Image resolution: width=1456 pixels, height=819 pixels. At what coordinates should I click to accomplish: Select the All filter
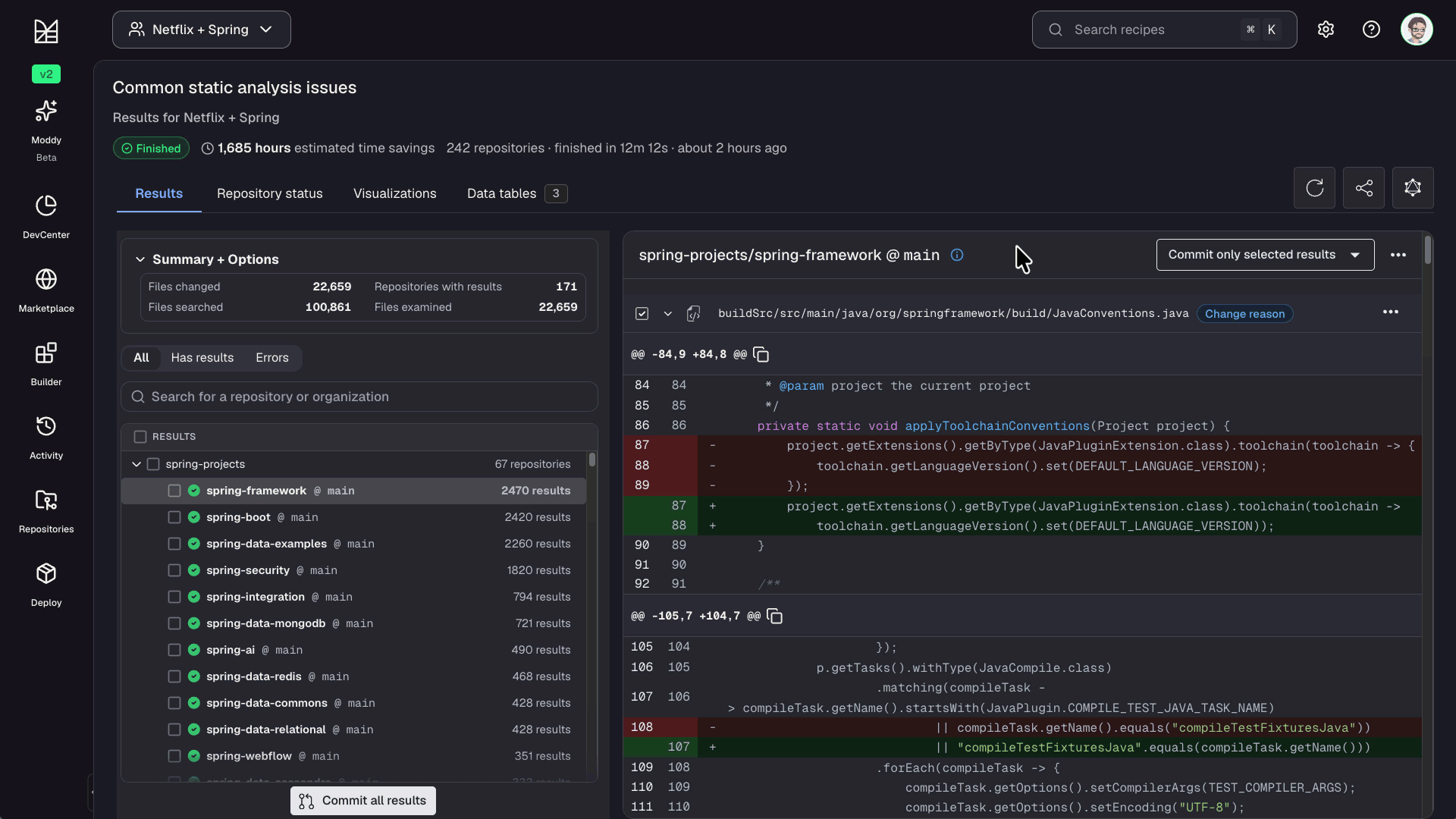(x=141, y=358)
